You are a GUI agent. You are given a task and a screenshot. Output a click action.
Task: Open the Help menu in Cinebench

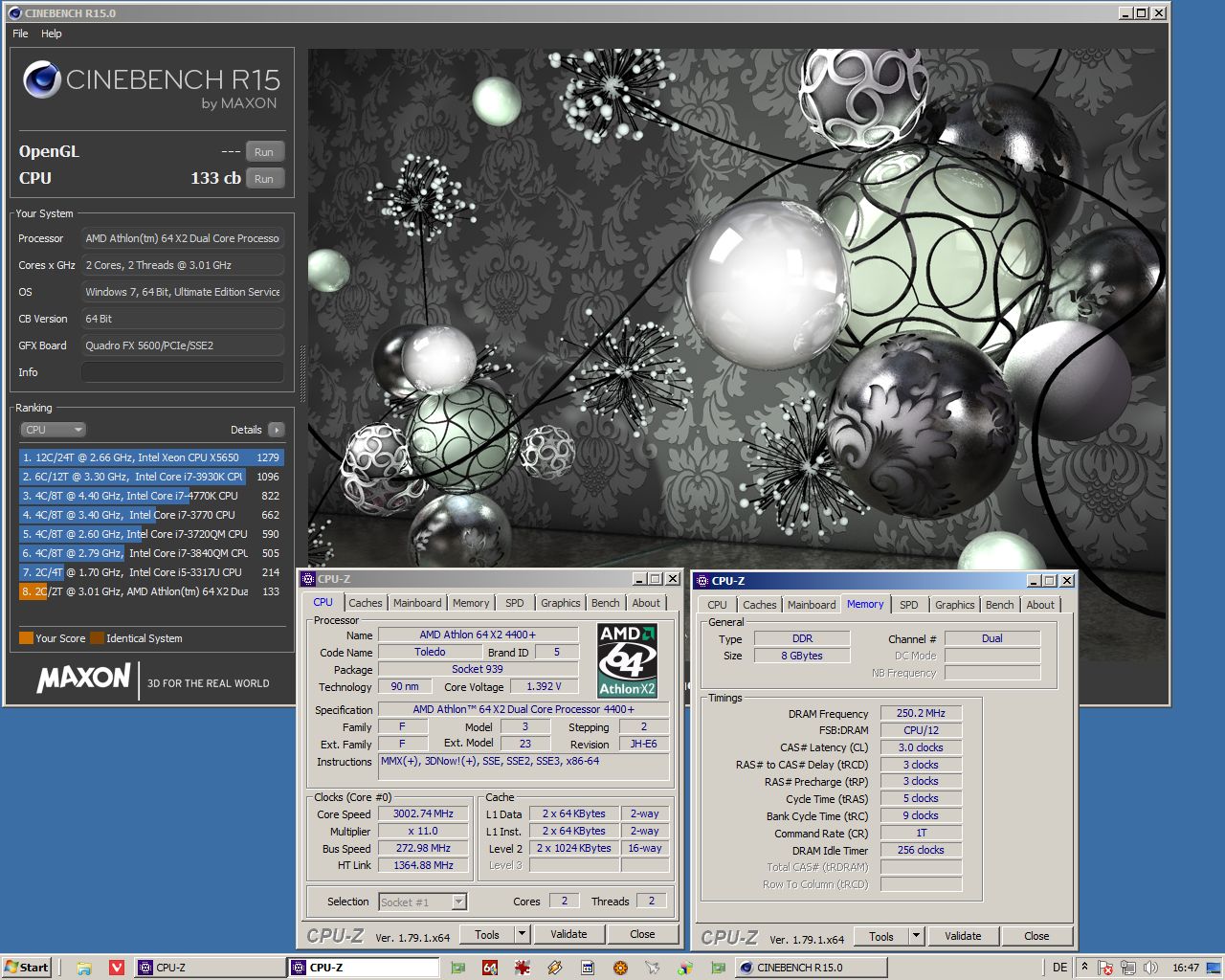52,33
